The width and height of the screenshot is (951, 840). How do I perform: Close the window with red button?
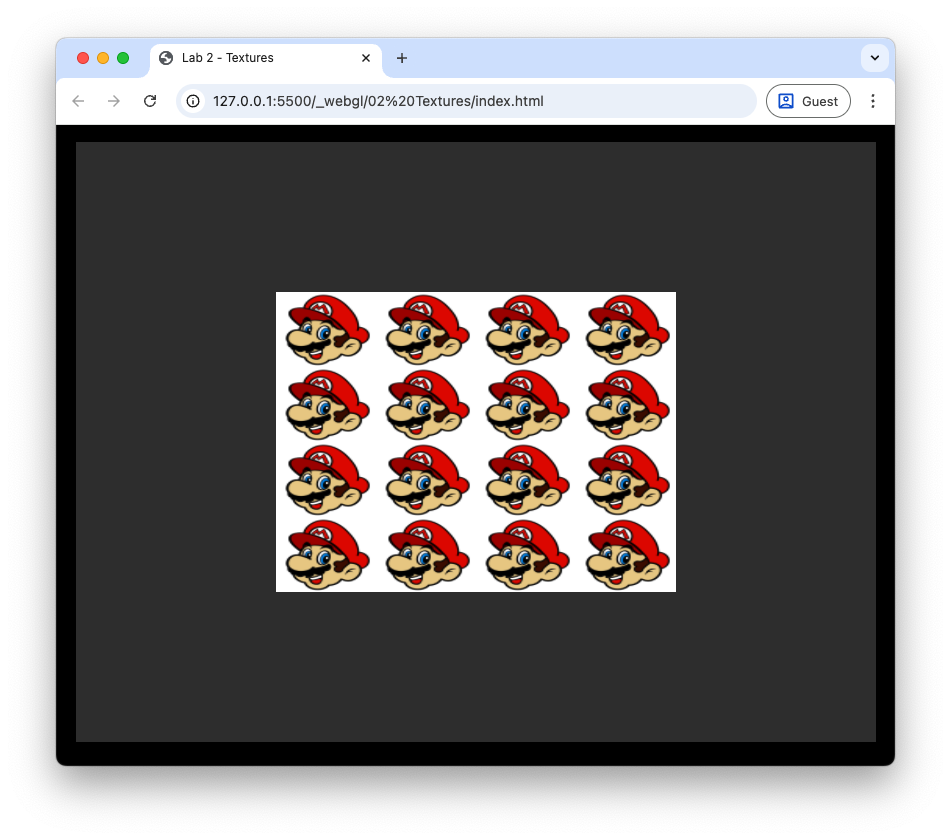(83, 58)
